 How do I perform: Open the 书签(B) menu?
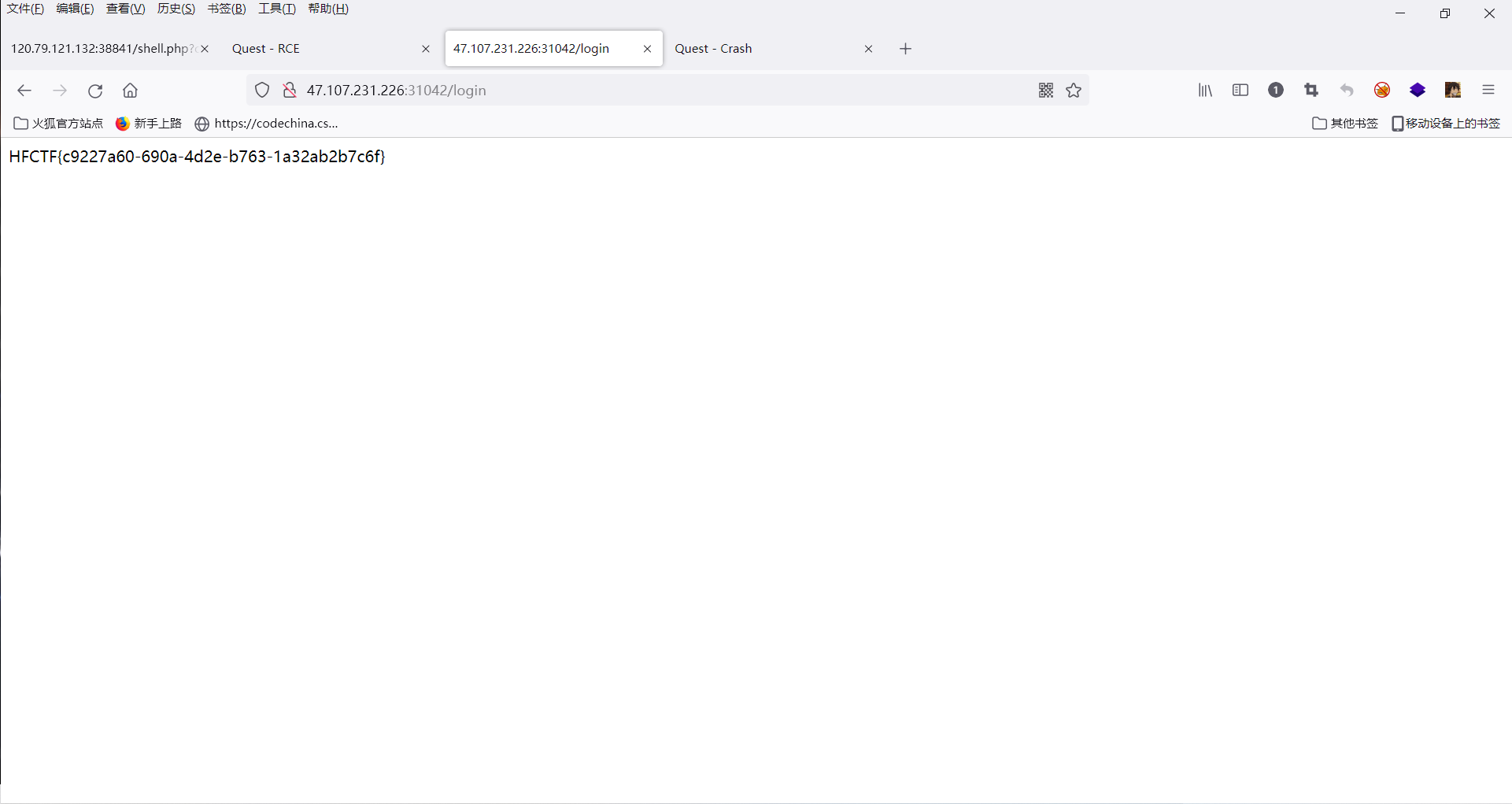pos(227,9)
